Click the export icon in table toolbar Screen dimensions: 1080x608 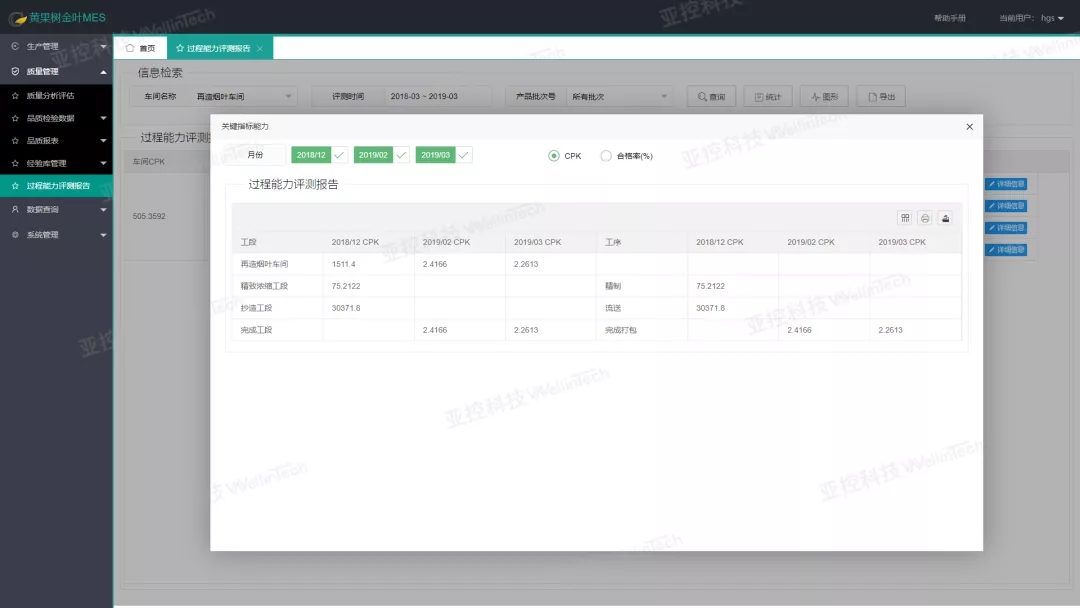[x=945, y=218]
